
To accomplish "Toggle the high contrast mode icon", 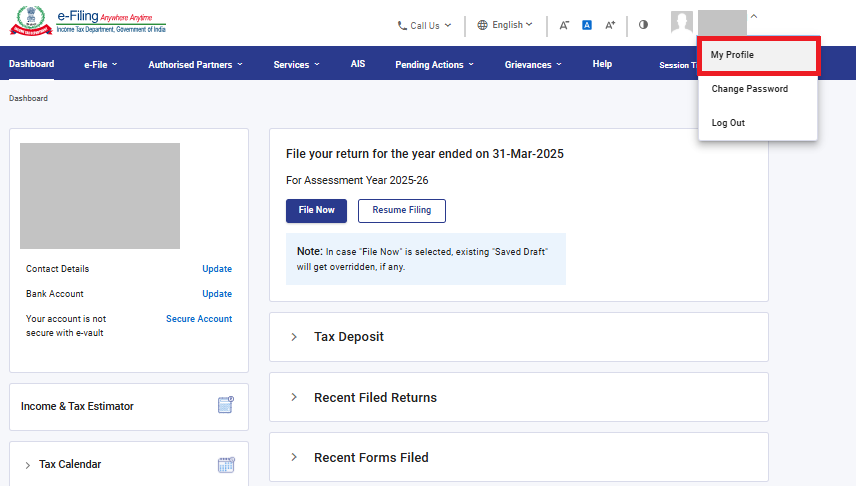I will (643, 25).
